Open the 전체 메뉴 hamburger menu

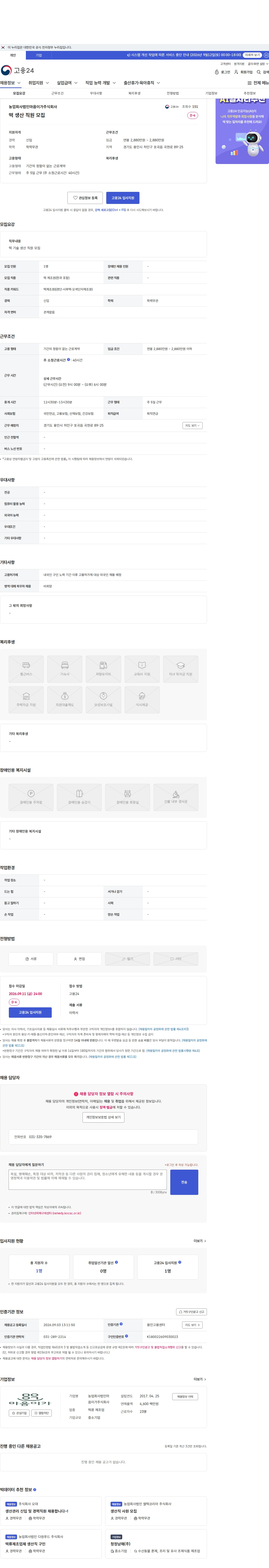tap(258, 83)
